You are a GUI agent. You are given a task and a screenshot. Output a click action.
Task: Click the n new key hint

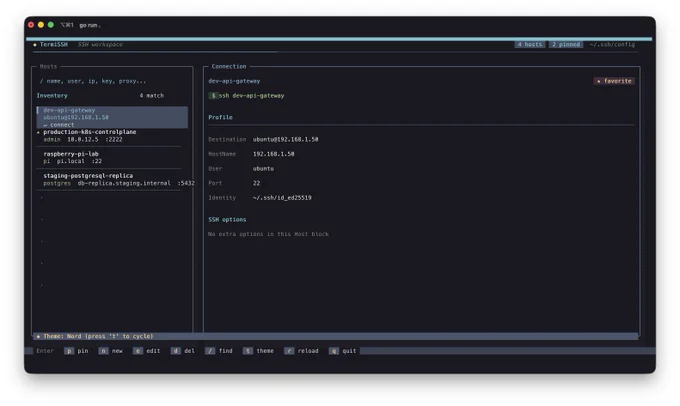pos(111,351)
